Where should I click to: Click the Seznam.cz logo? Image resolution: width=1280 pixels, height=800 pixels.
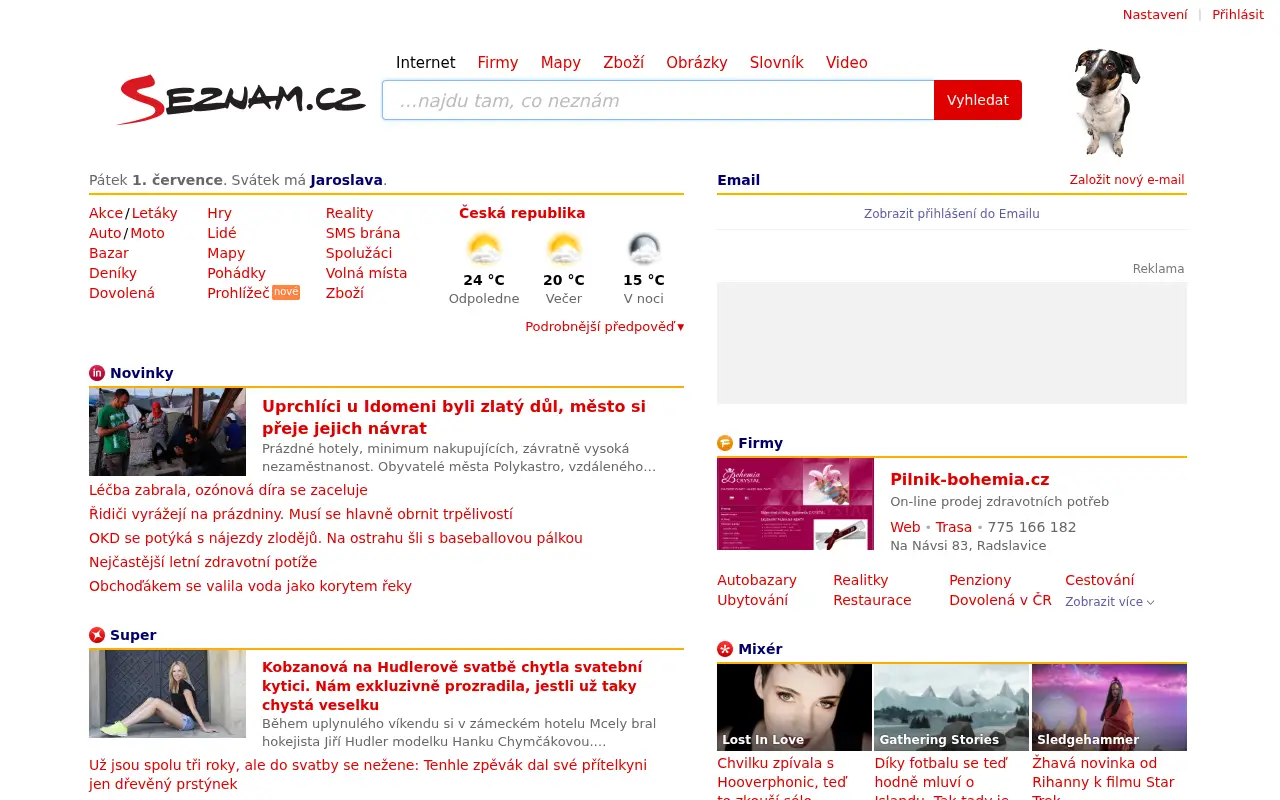(x=242, y=99)
